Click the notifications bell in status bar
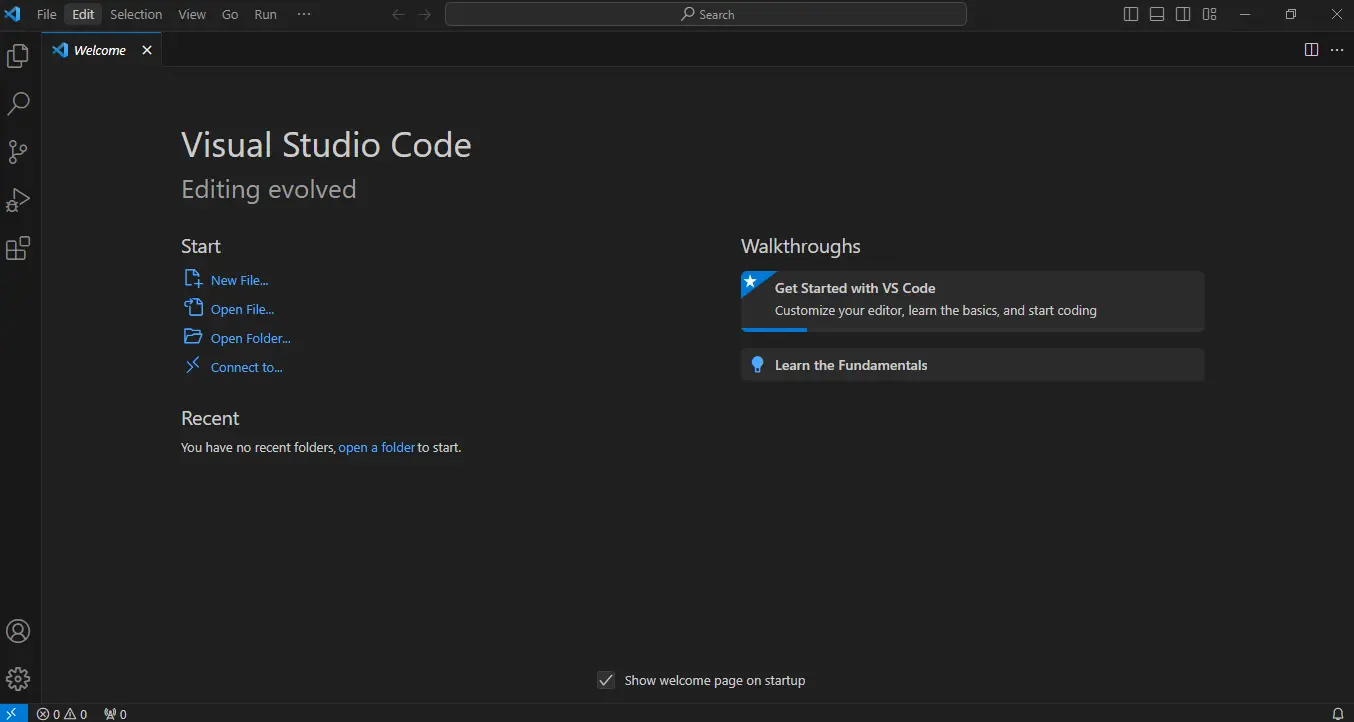 [x=1338, y=714]
